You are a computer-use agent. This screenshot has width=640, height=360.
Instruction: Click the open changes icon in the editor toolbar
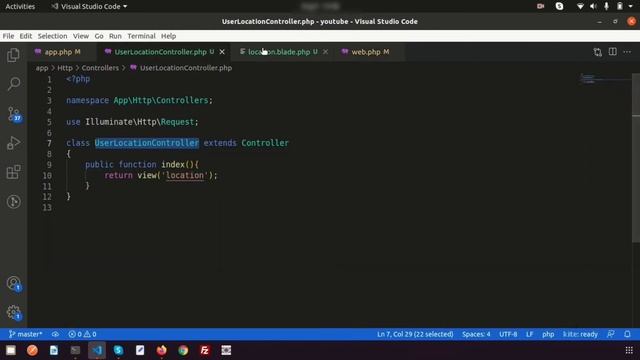pyautogui.click(x=598, y=52)
